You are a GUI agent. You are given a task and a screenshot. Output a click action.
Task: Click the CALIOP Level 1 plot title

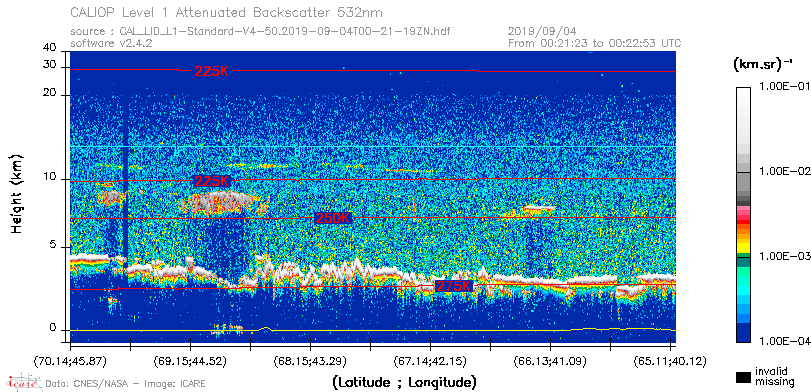click(x=227, y=12)
